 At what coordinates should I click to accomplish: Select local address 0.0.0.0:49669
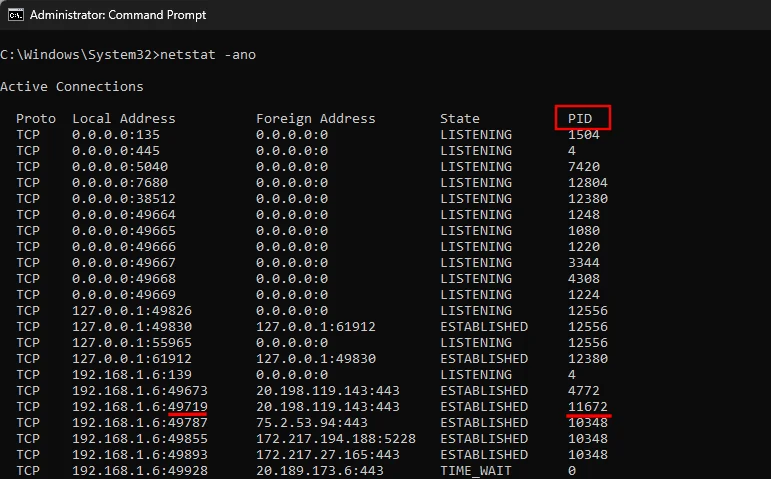pyautogui.click(x=124, y=295)
